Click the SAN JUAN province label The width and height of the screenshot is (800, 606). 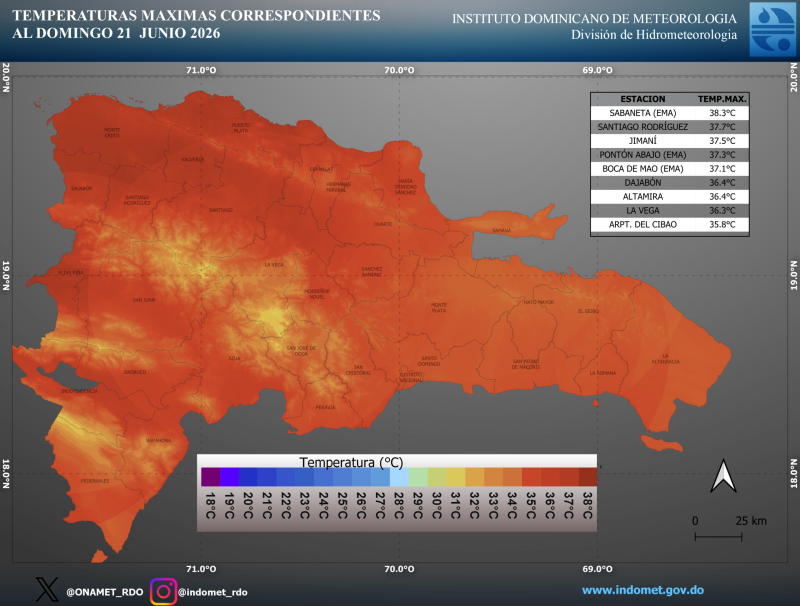(x=144, y=300)
